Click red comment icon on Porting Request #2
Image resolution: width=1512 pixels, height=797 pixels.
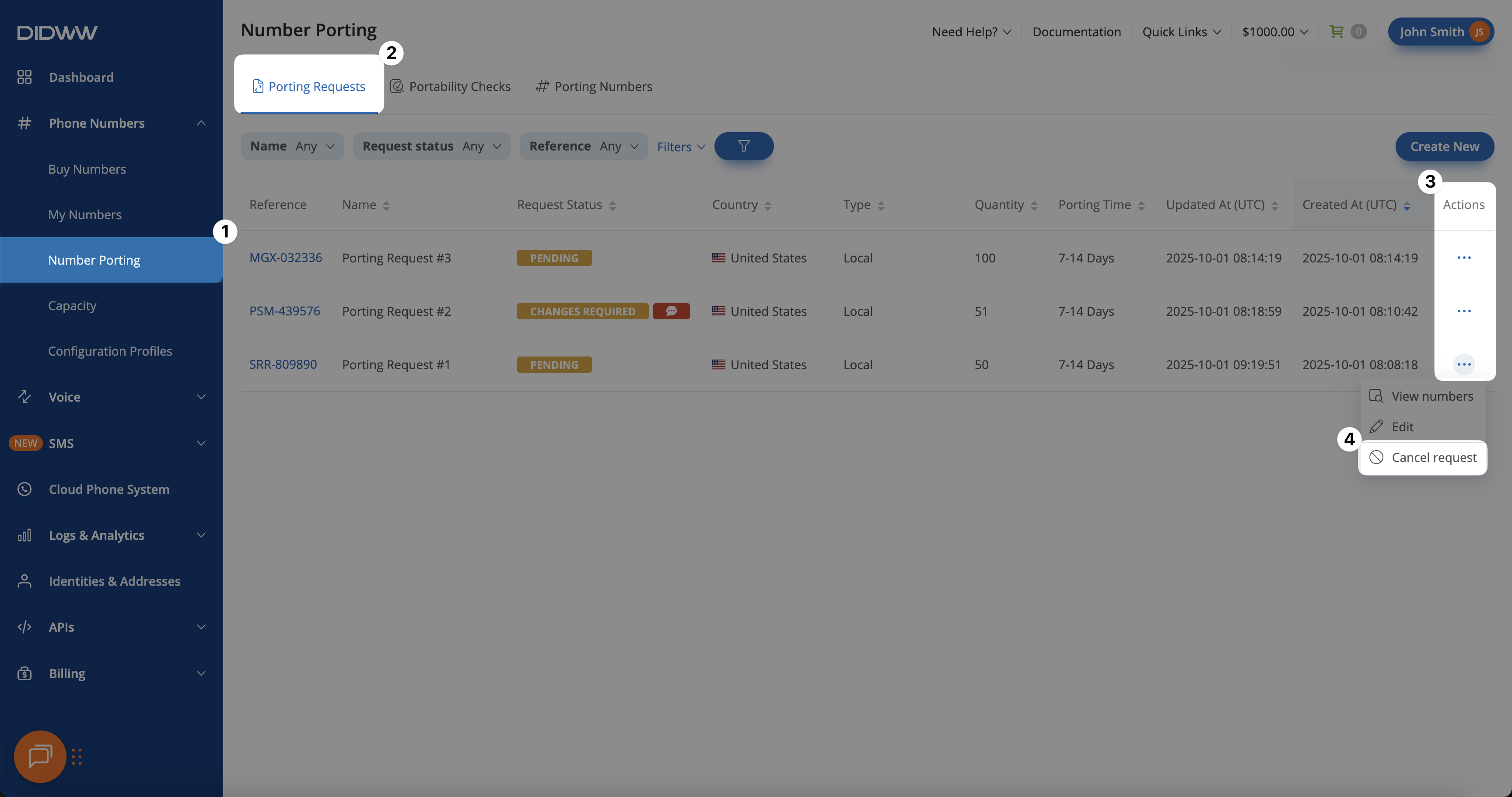click(671, 311)
